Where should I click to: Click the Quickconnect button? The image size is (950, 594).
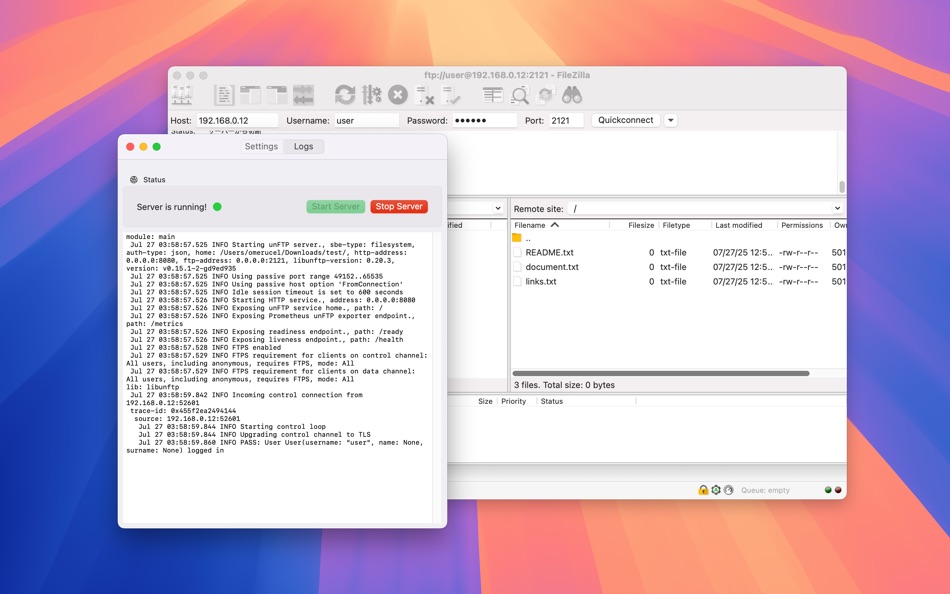coord(626,120)
